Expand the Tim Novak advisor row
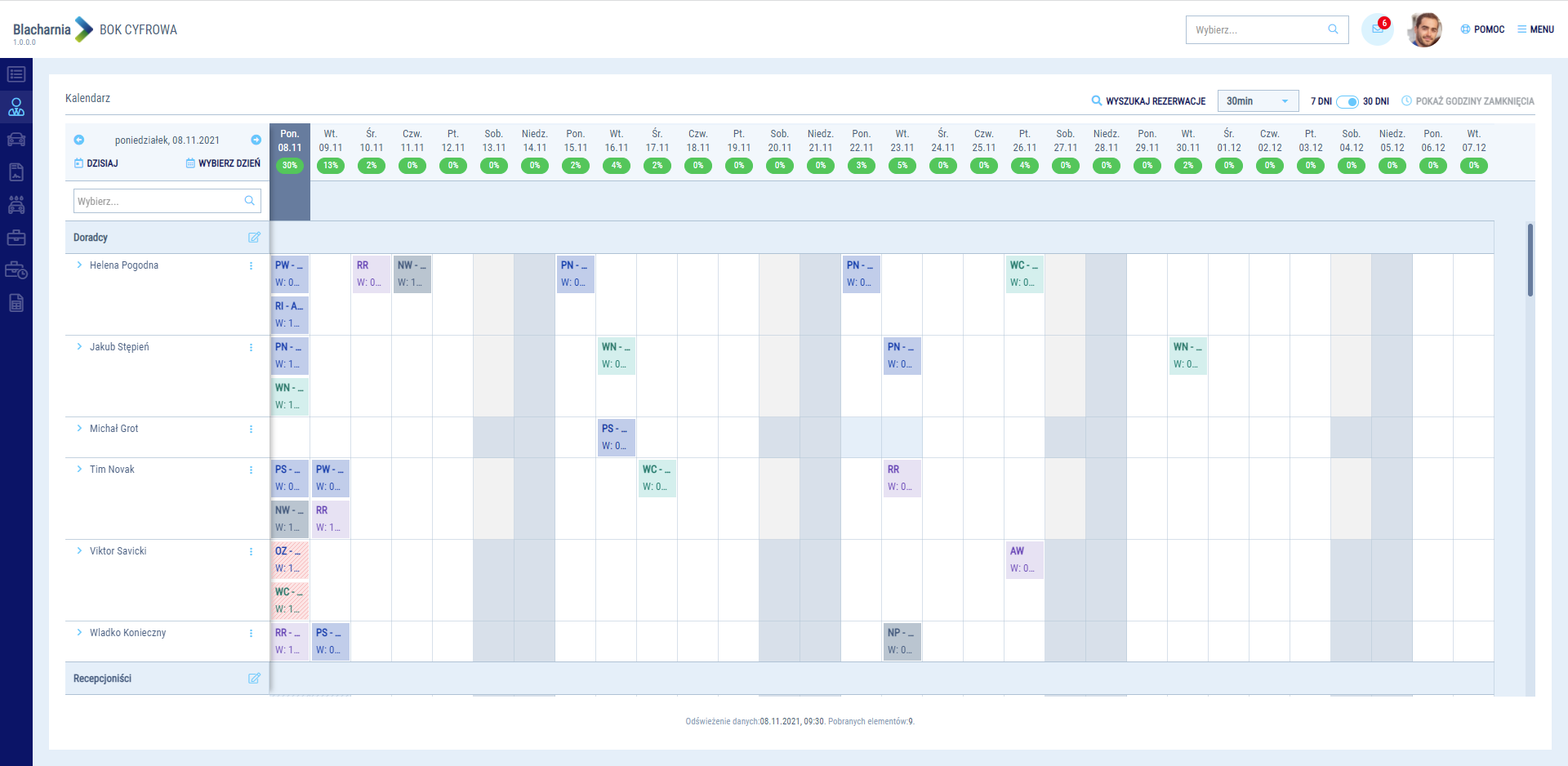The image size is (1568, 766). [x=79, y=470]
